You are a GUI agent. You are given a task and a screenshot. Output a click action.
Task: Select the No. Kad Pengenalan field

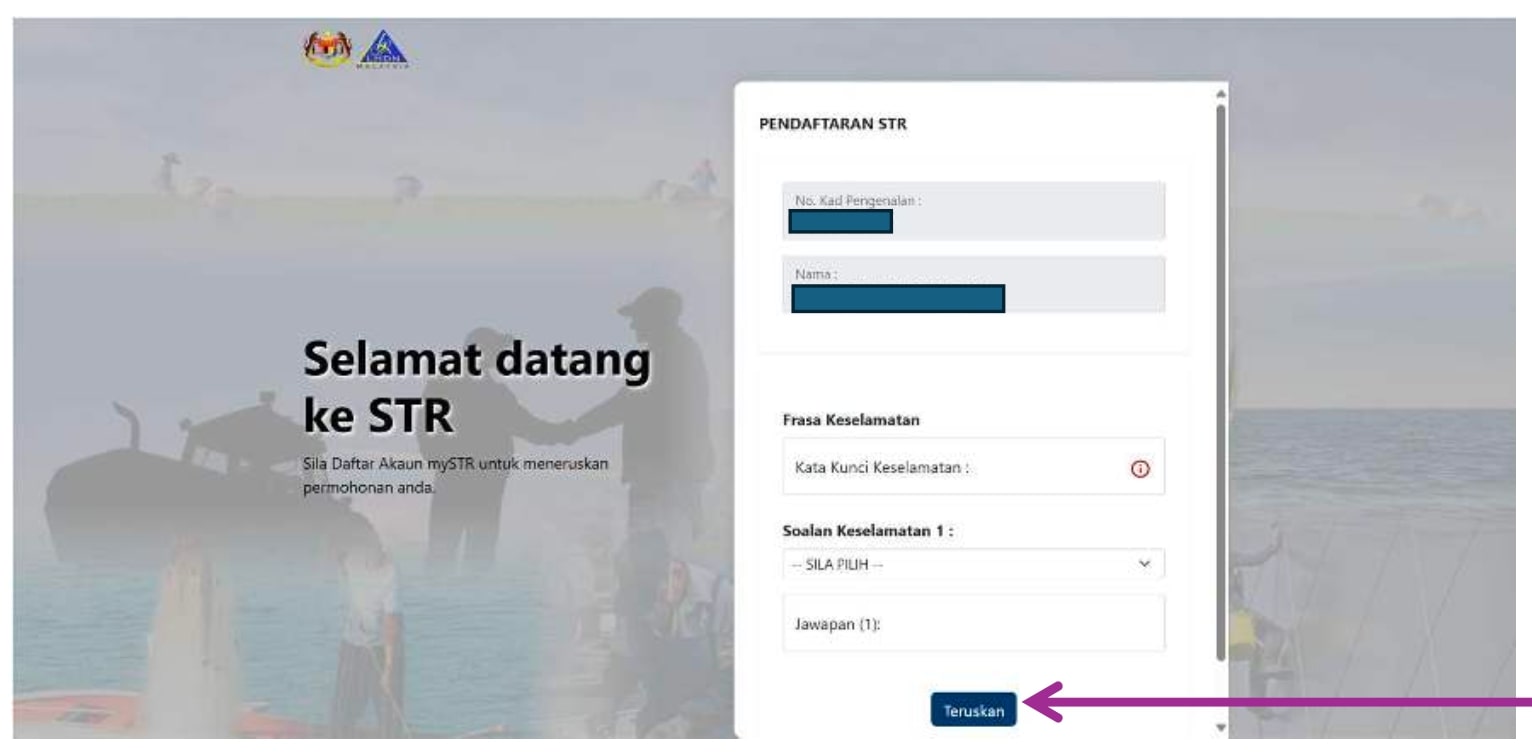(x=973, y=210)
